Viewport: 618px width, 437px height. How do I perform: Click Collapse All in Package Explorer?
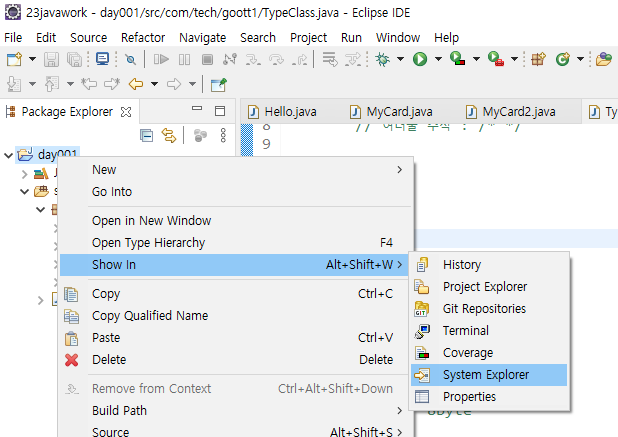(x=147, y=136)
